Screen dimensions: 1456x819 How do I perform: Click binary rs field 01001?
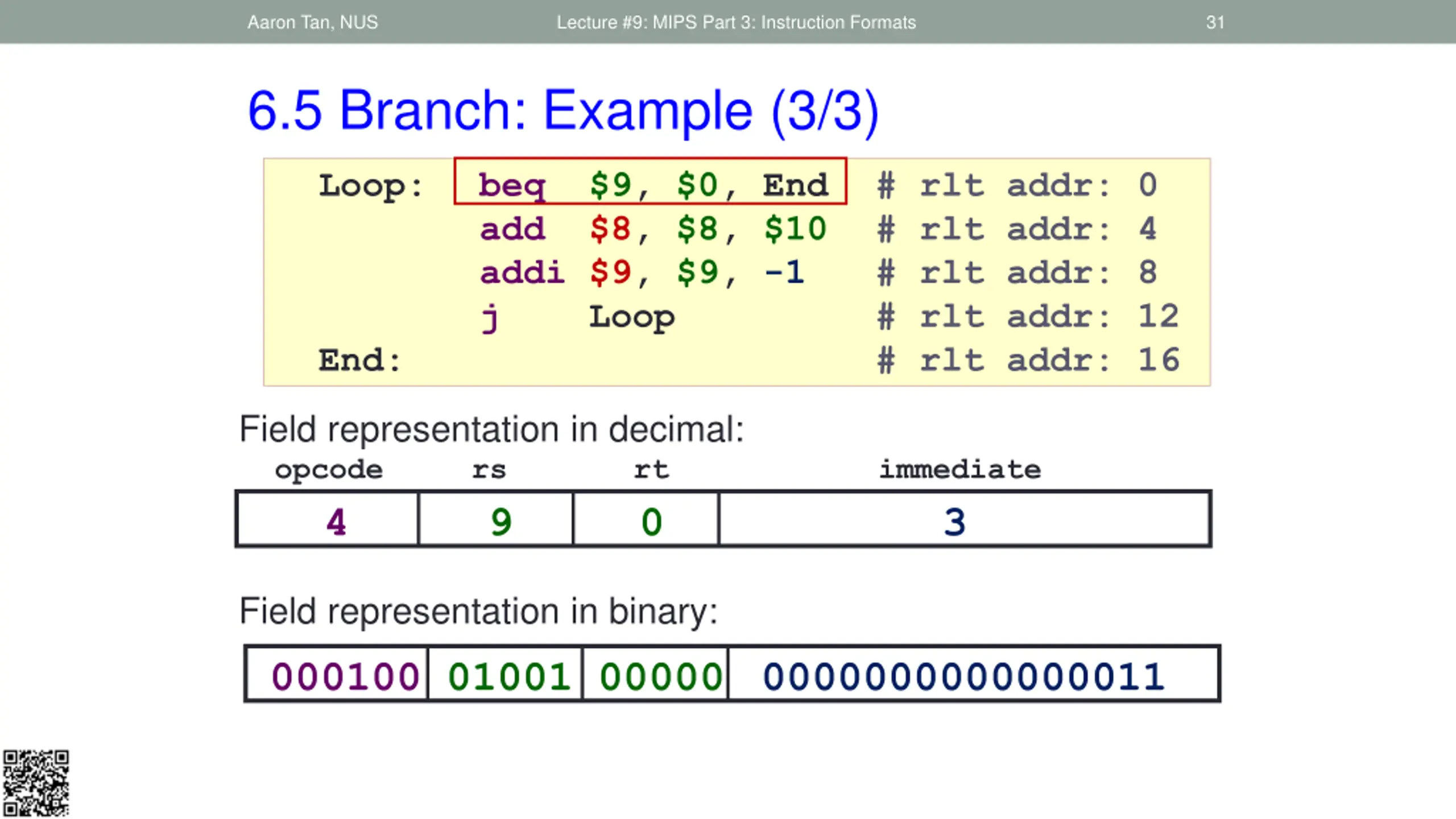pyautogui.click(x=509, y=676)
